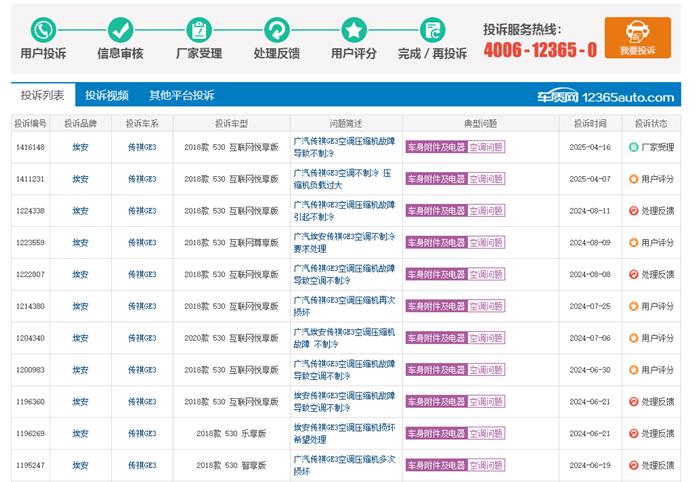Click 车身附件及电器 tag in row 1416148
The image size is (700, 482).
click(x=436, y=147)
